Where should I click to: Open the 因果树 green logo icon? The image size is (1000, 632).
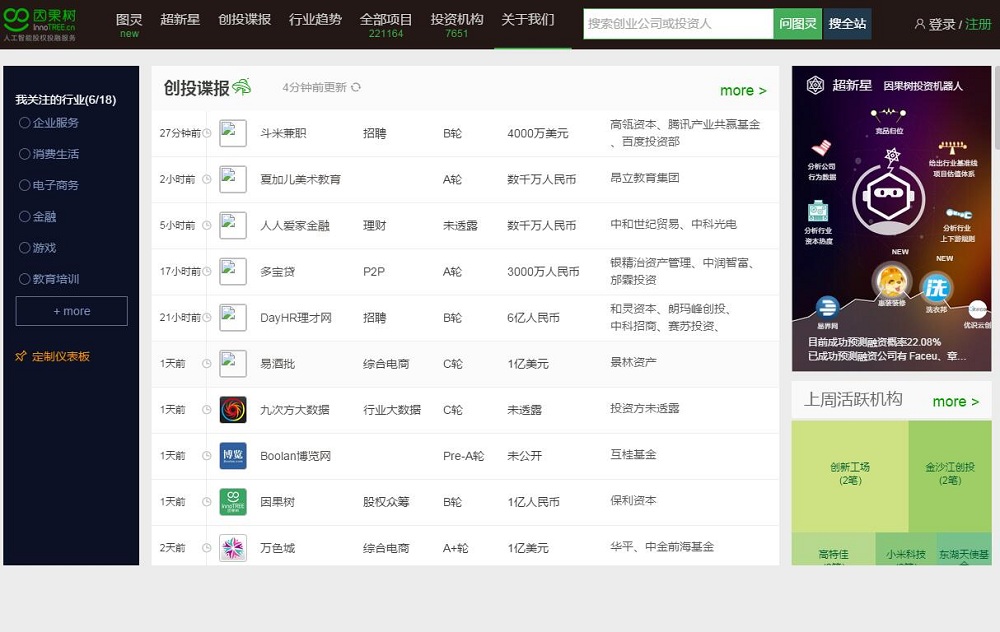click(x=233, y=501)
